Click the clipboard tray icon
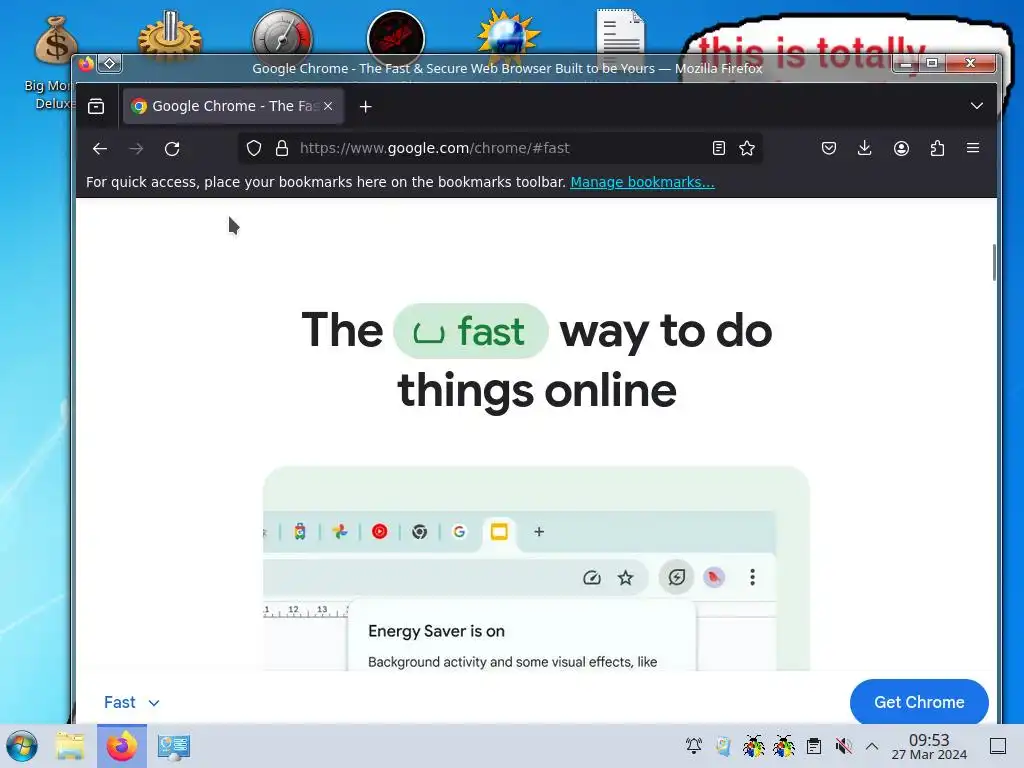The width and height of the screenshot is (1024, 768). tap(814, 746)
